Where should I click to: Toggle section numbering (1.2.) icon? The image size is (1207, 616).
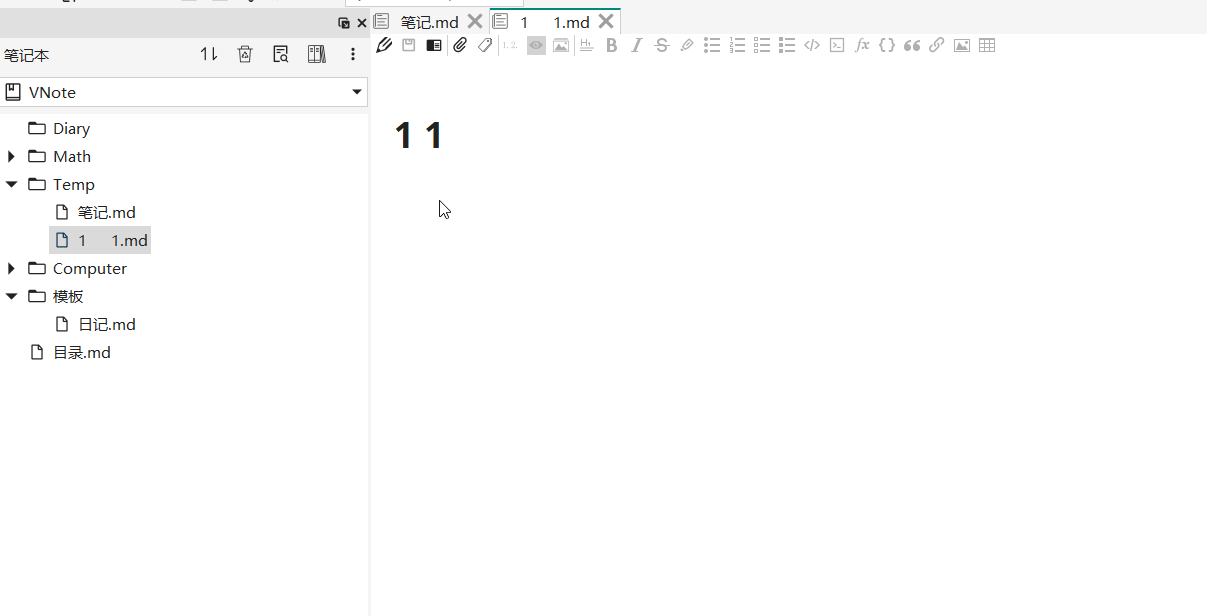pyautogui.click(x=510, y=45)
